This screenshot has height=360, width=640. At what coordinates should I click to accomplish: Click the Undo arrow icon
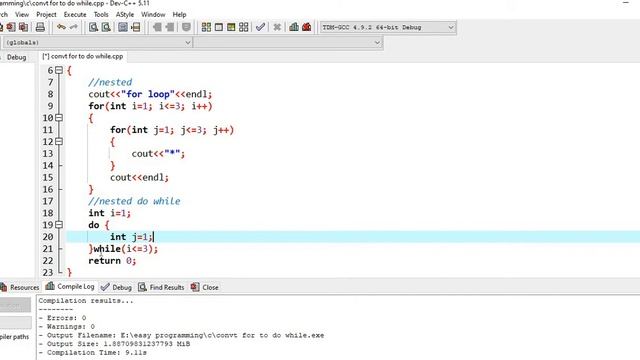(x=61, y=27)
